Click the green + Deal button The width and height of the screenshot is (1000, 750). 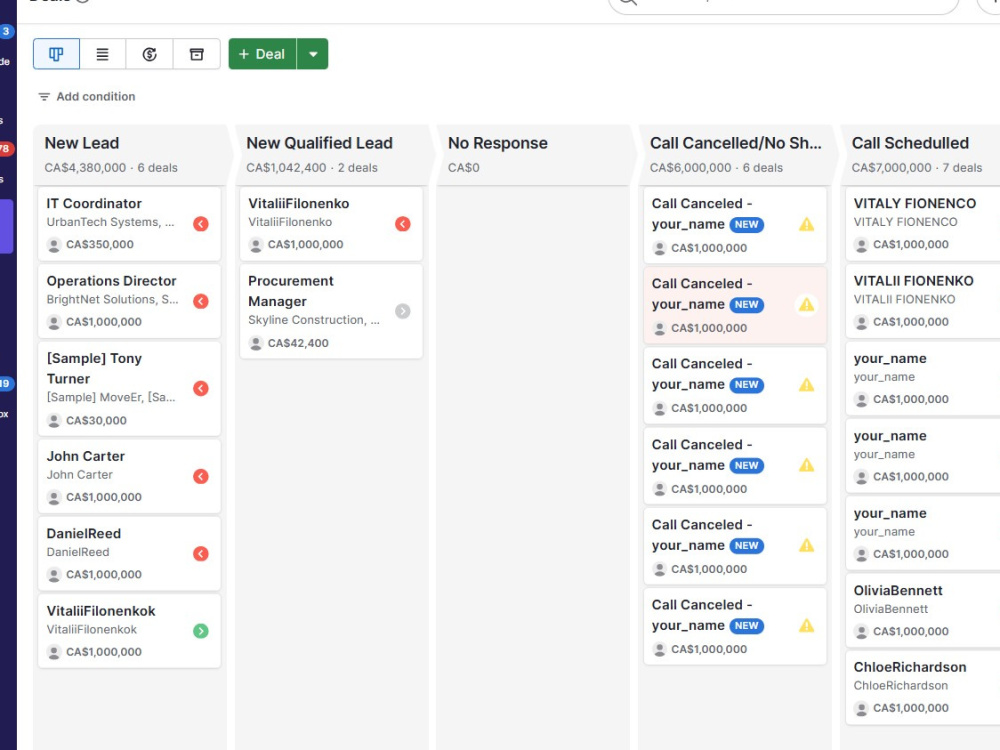pos(262,54)
